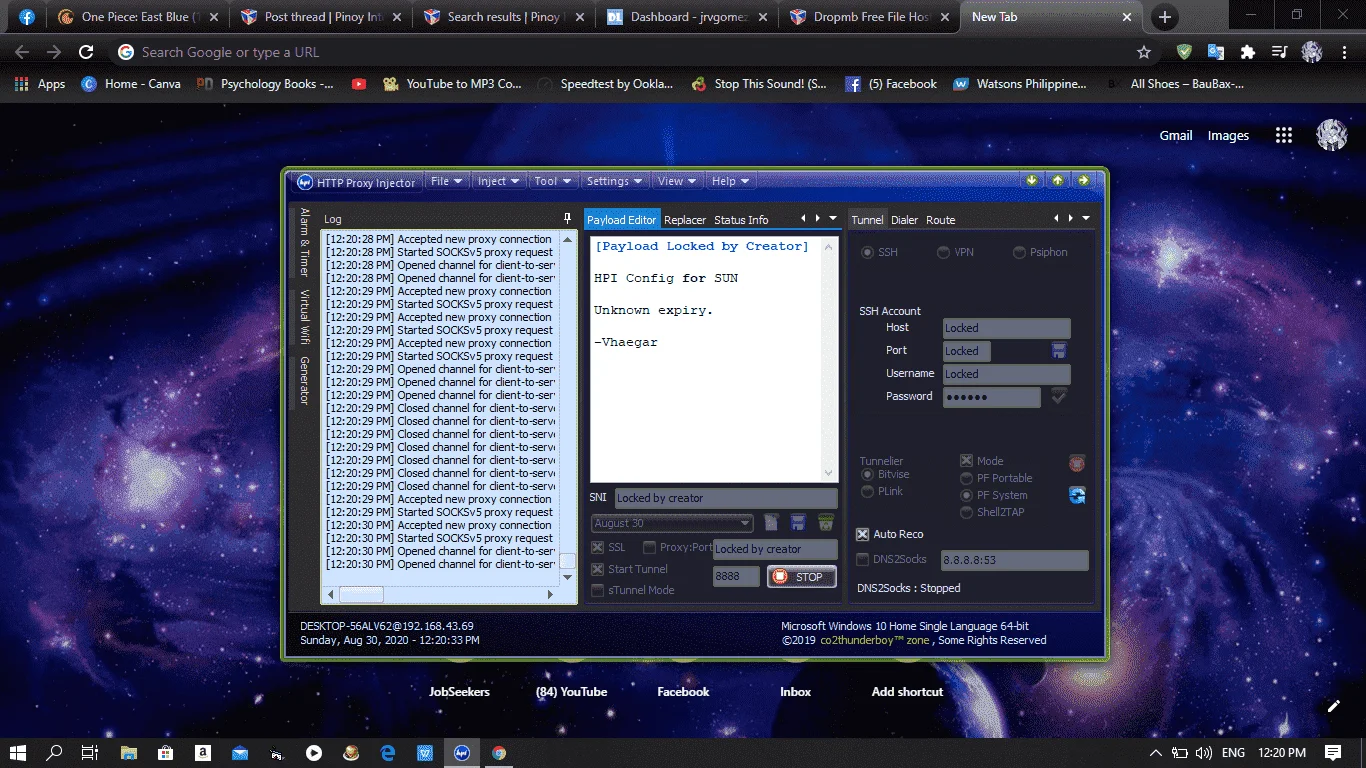This screenshot has height=768, width=1366.
Task: Open the YouTube shortcut on New Tab page
Action: [571, 692]
